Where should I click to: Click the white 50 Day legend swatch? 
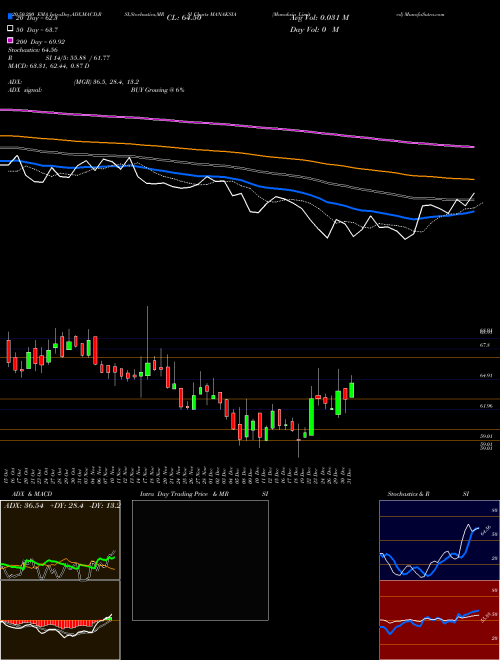pyautogui.click(x=10, y=29)
